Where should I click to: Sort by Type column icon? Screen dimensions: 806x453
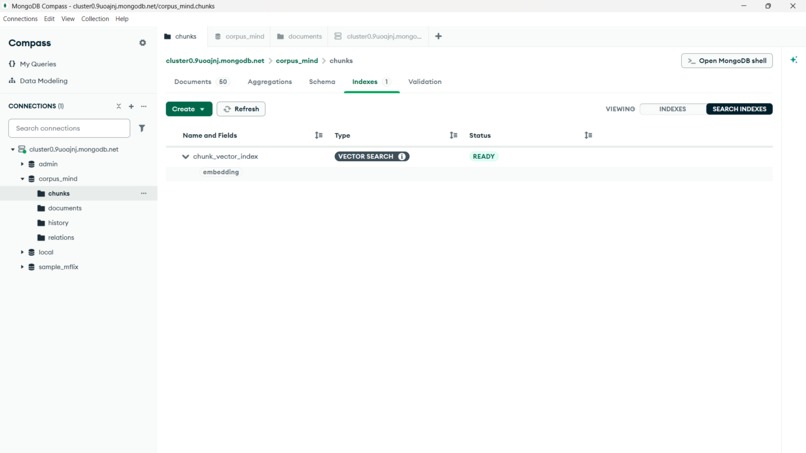pos(453,135)
